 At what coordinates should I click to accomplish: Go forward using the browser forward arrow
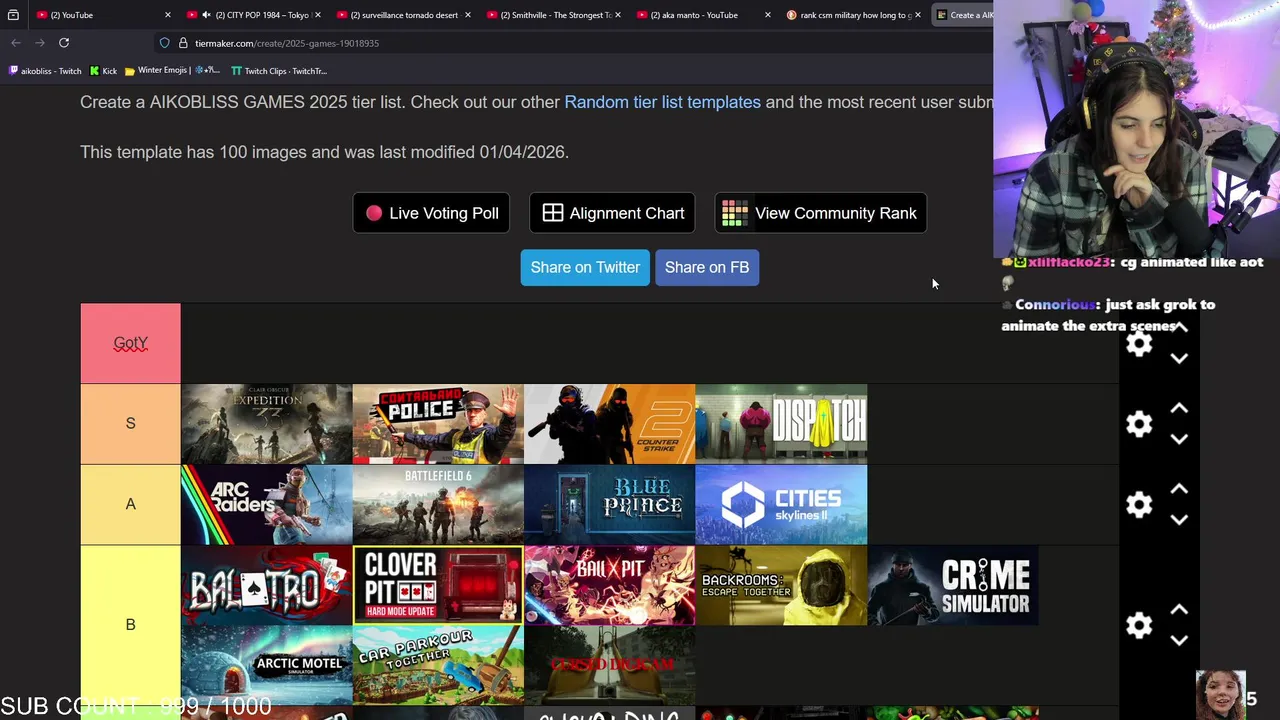(40, 43)
